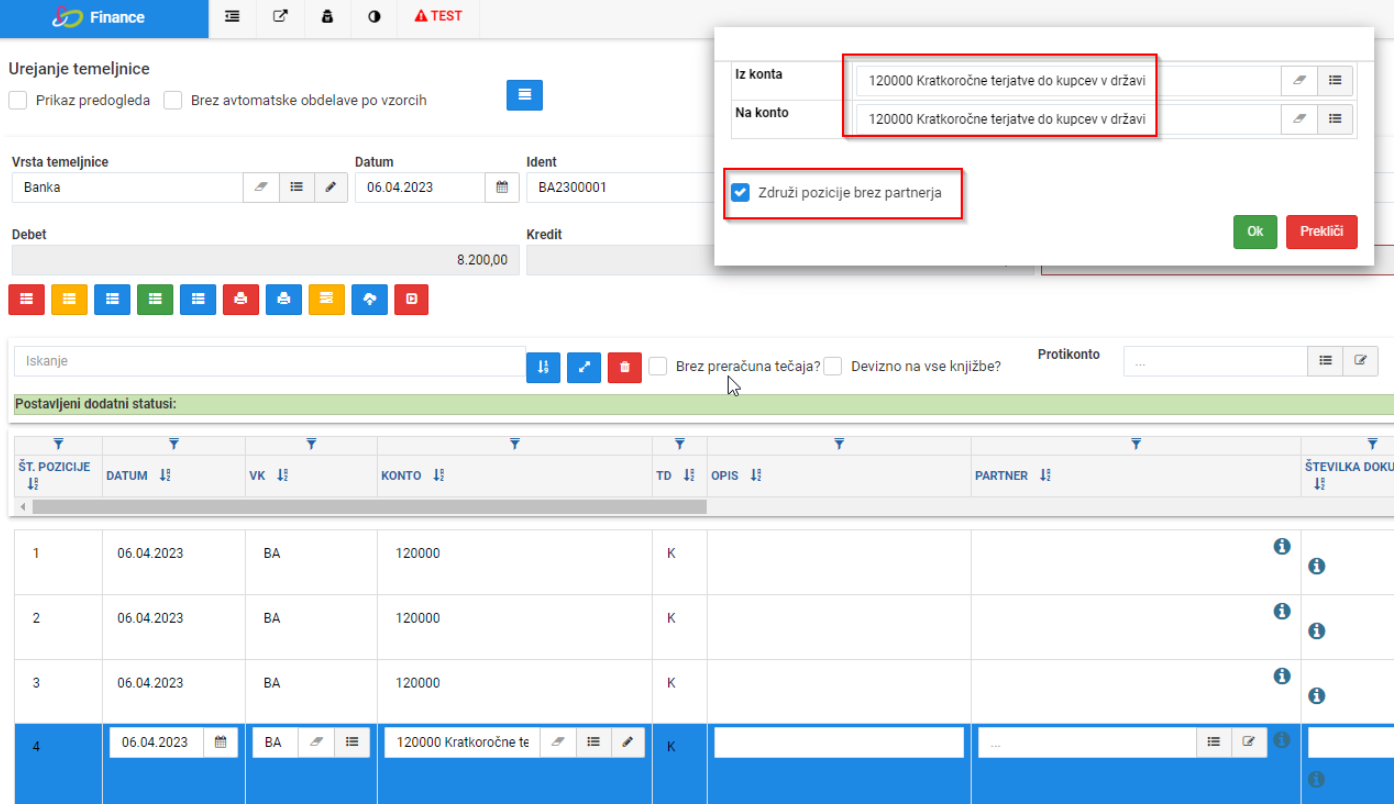
Task: Click the open-in-new-window icon in top bar
Action: [x=280, y=17]
